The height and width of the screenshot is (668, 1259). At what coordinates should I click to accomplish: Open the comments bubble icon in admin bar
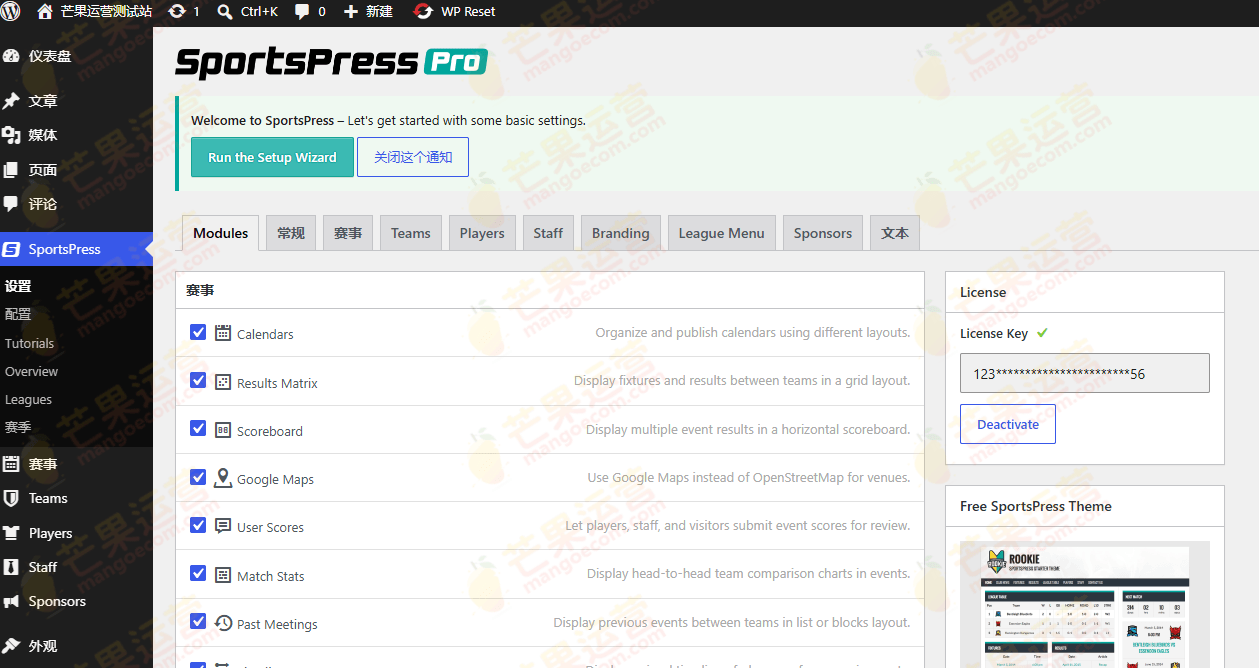(x=302, y=12)
